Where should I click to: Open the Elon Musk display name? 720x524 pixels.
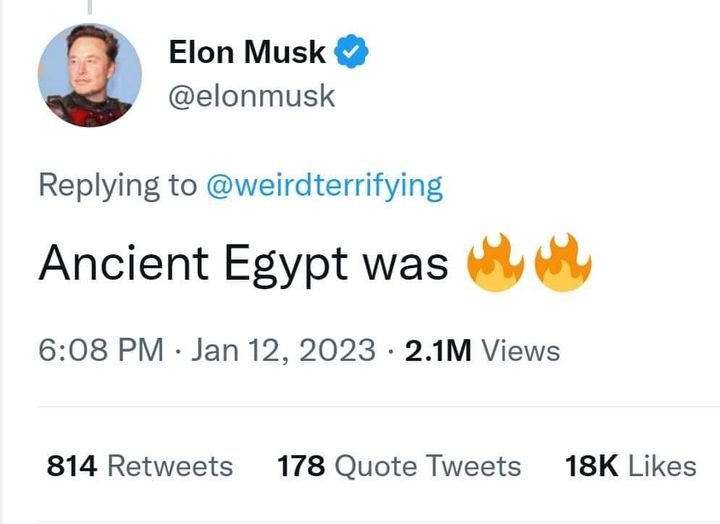pos(247,52)
